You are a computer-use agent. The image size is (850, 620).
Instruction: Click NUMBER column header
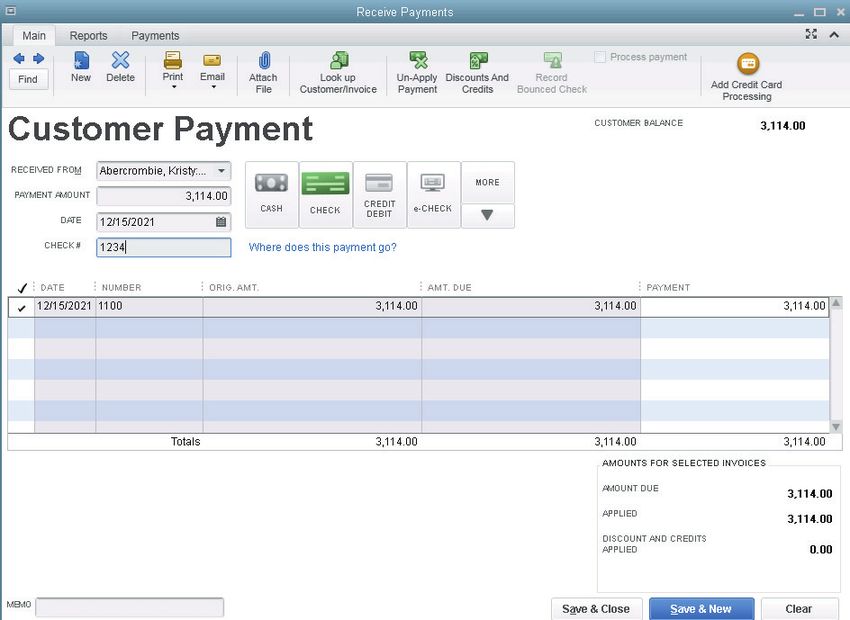[121, 287]
